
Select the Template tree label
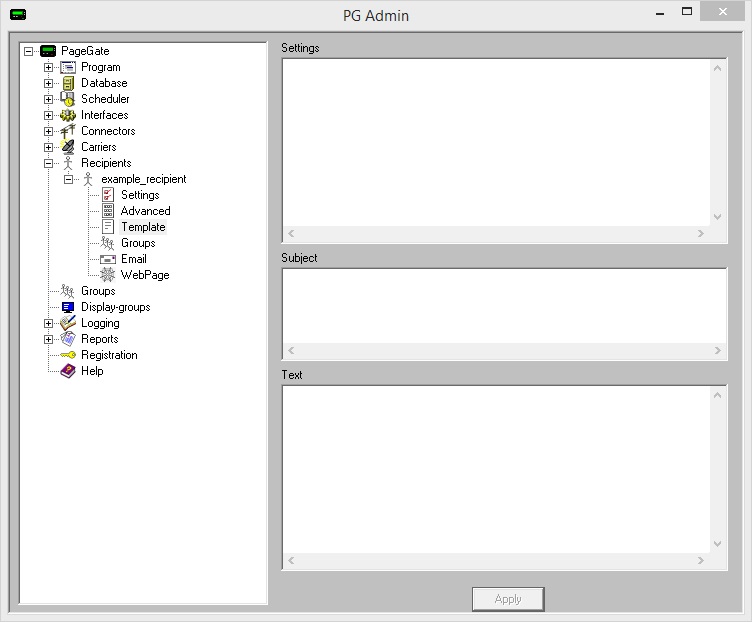tap(143, 227)
